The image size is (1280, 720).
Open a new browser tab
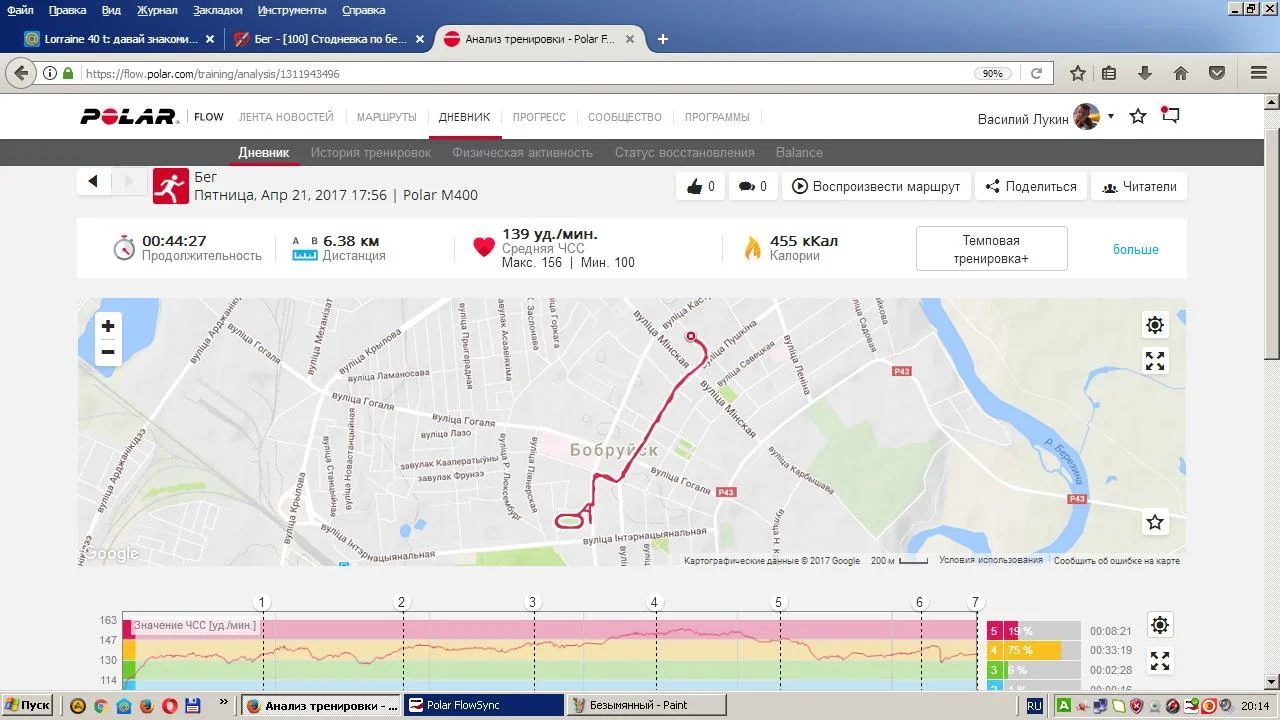[662, 39]
